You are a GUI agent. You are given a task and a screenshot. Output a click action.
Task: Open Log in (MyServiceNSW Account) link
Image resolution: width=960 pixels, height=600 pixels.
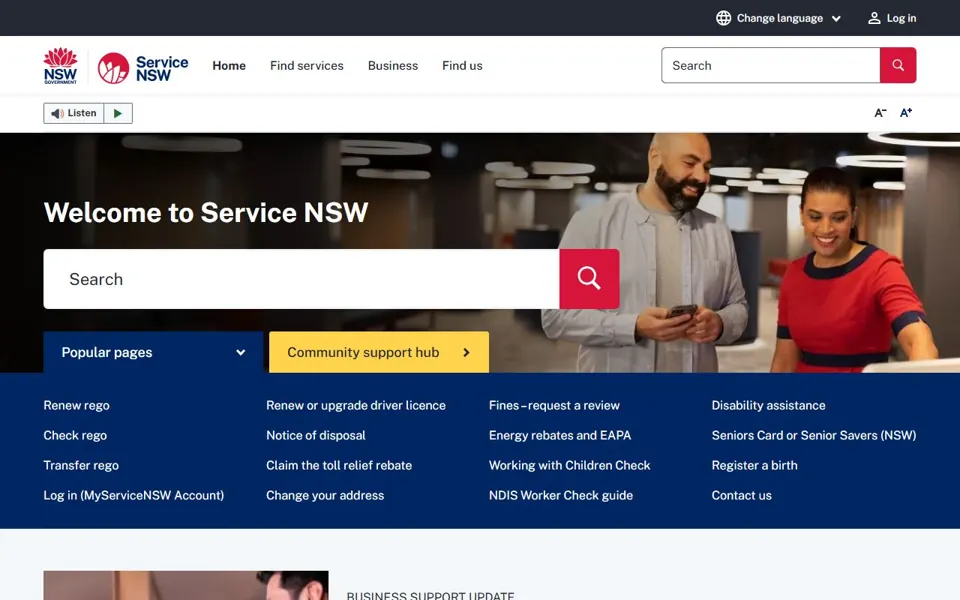coord(133,495)
